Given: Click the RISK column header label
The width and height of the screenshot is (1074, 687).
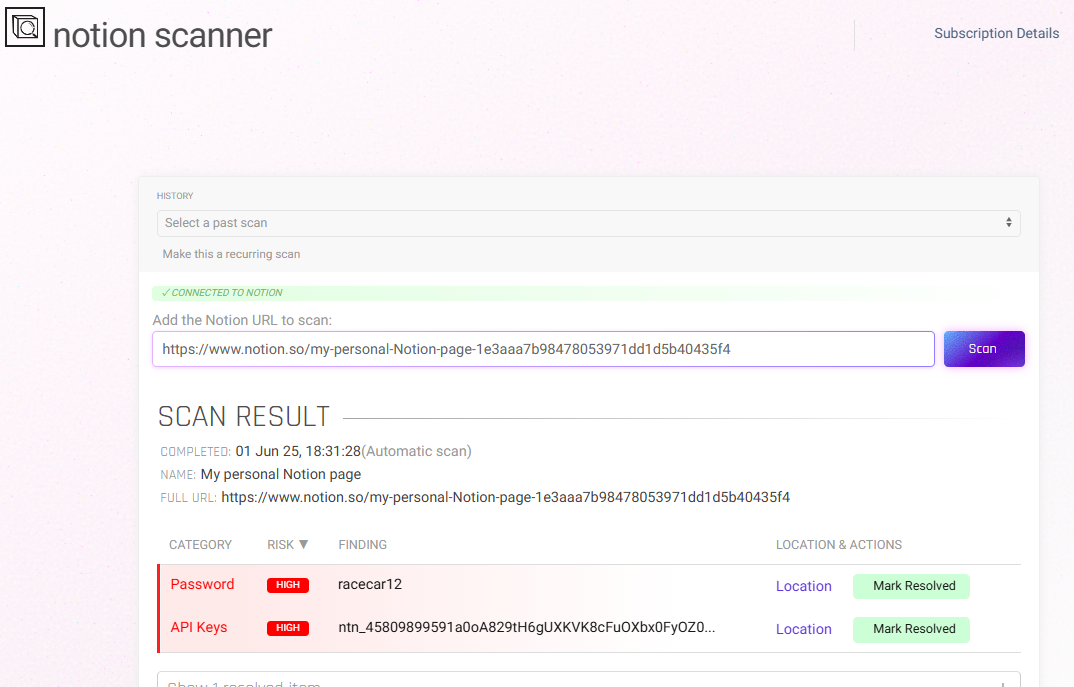Looking at the screenshot, I should pos(280,545).
